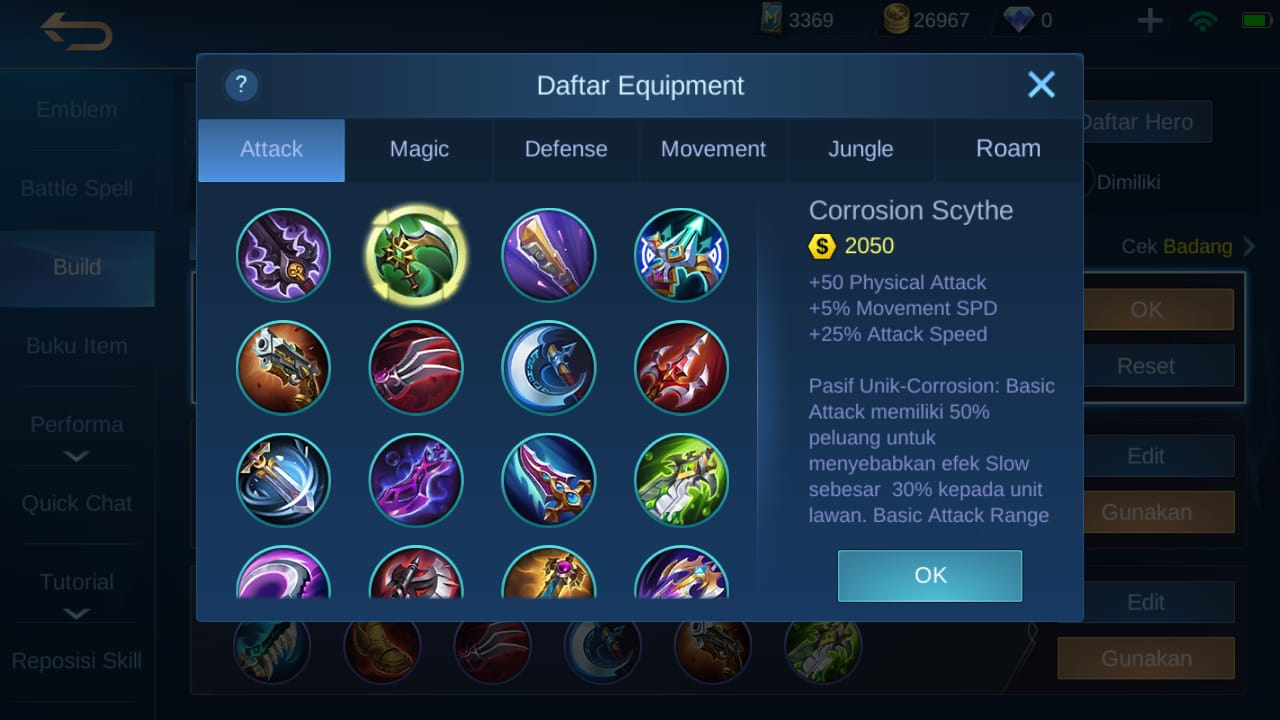Expand the Tutorial sidebar section

point(77,594)
